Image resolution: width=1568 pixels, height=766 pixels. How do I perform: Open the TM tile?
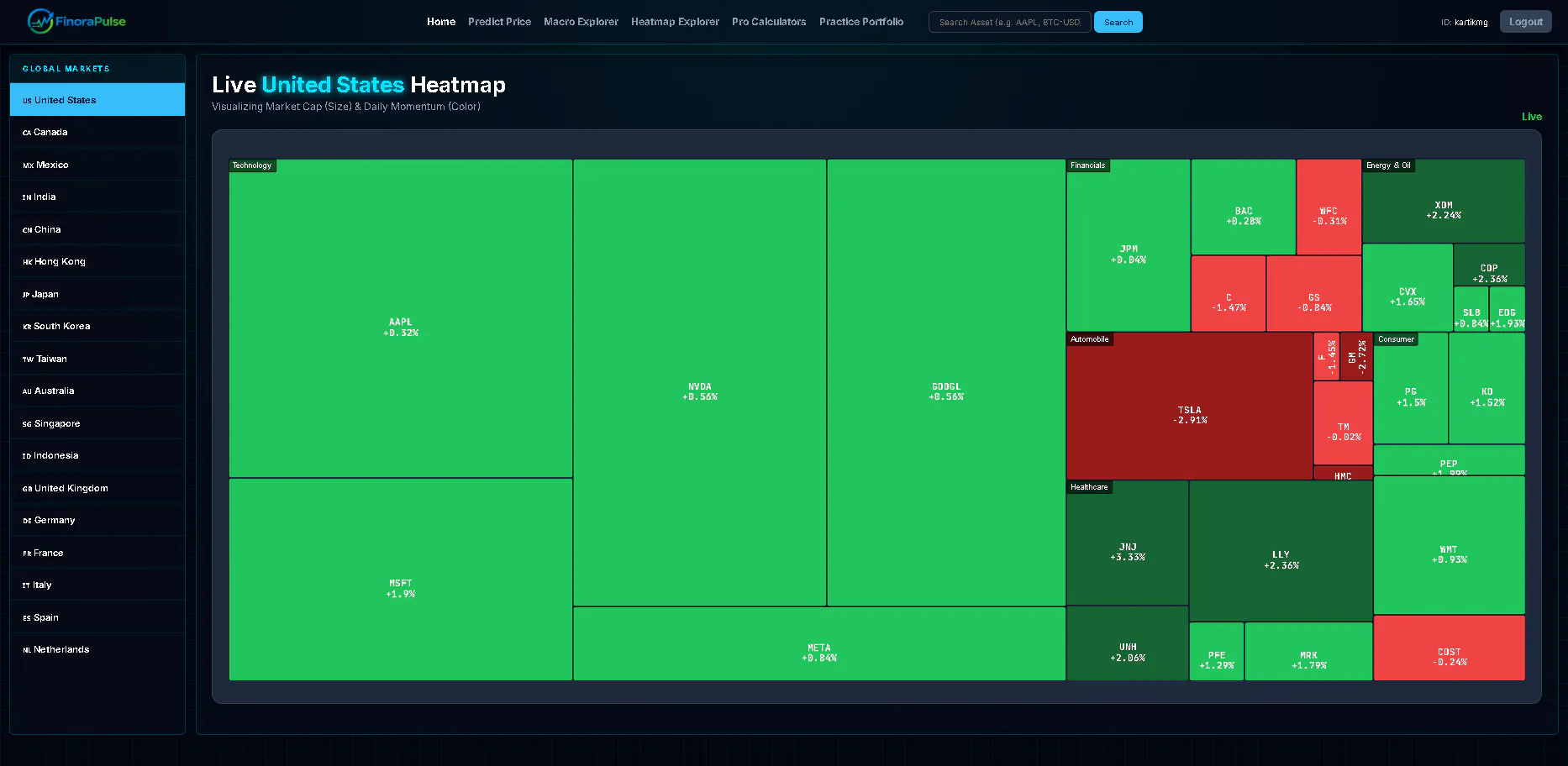1344,423
